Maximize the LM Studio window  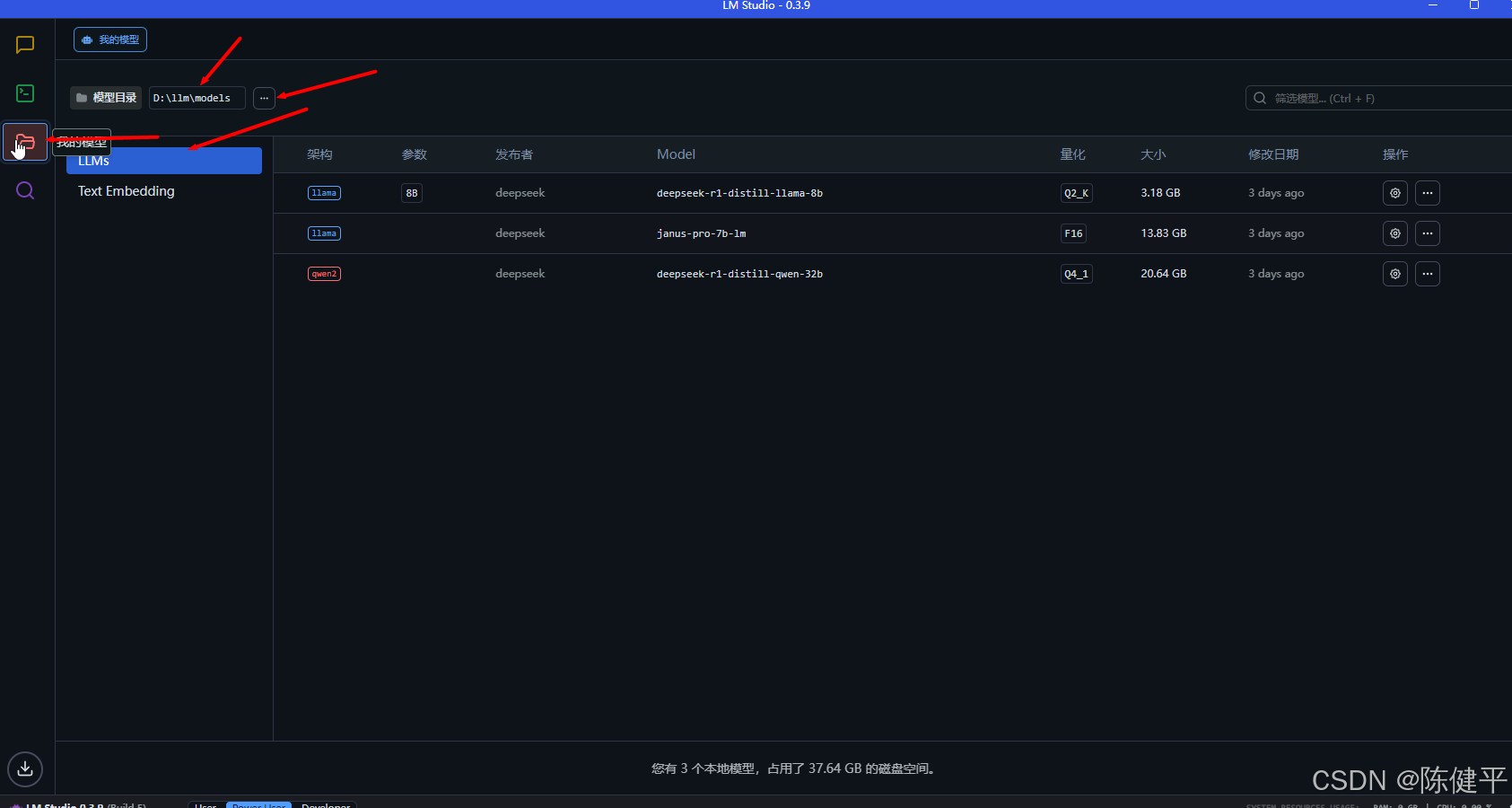point(1473,5)
